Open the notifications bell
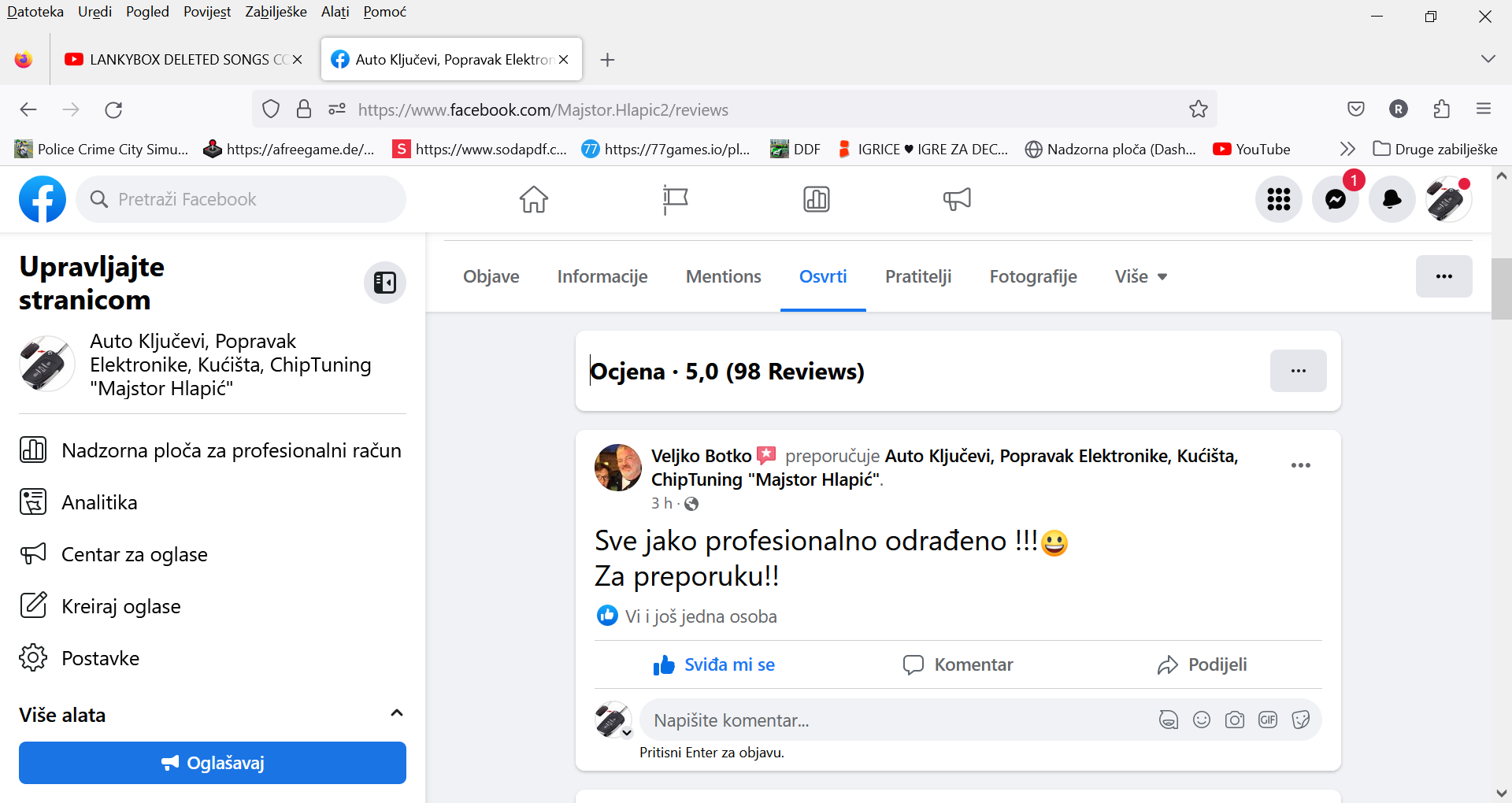This screenshot has height=803, width=1512. (x=1392, y=199)
